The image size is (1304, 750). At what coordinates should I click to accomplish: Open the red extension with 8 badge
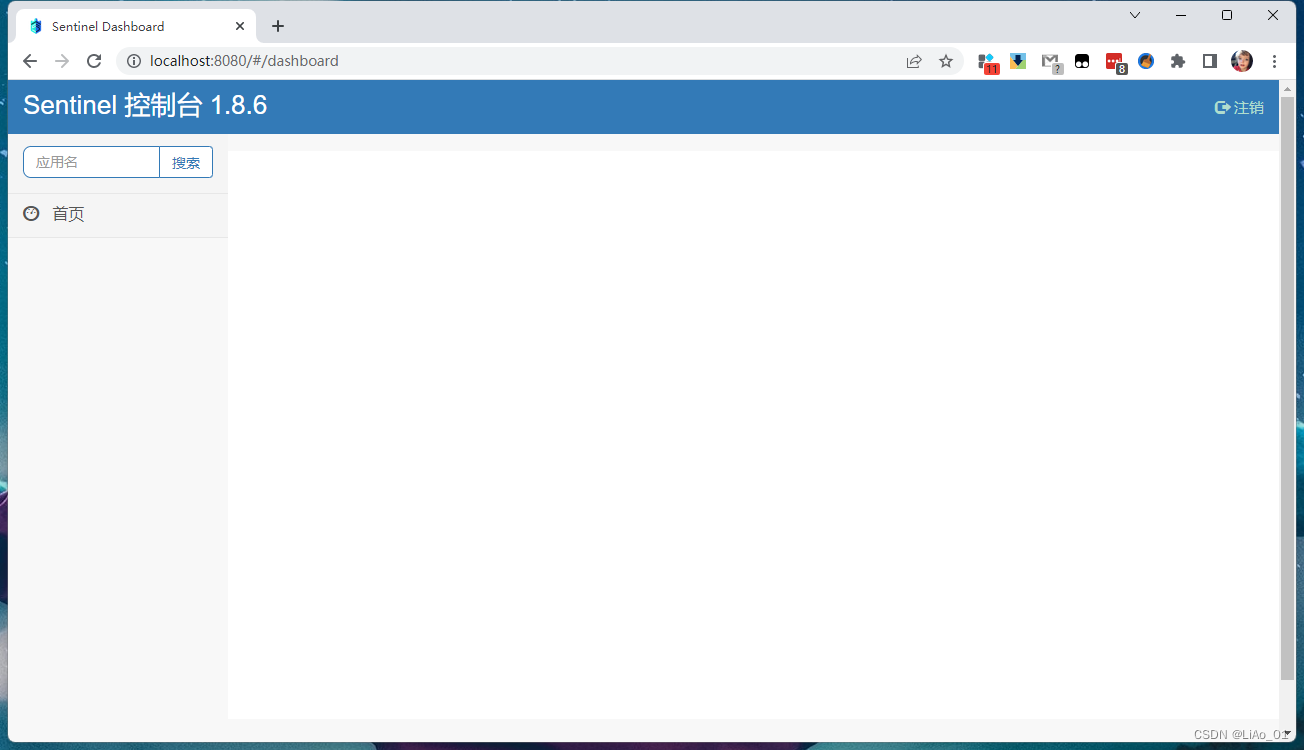click(1116, 62)
